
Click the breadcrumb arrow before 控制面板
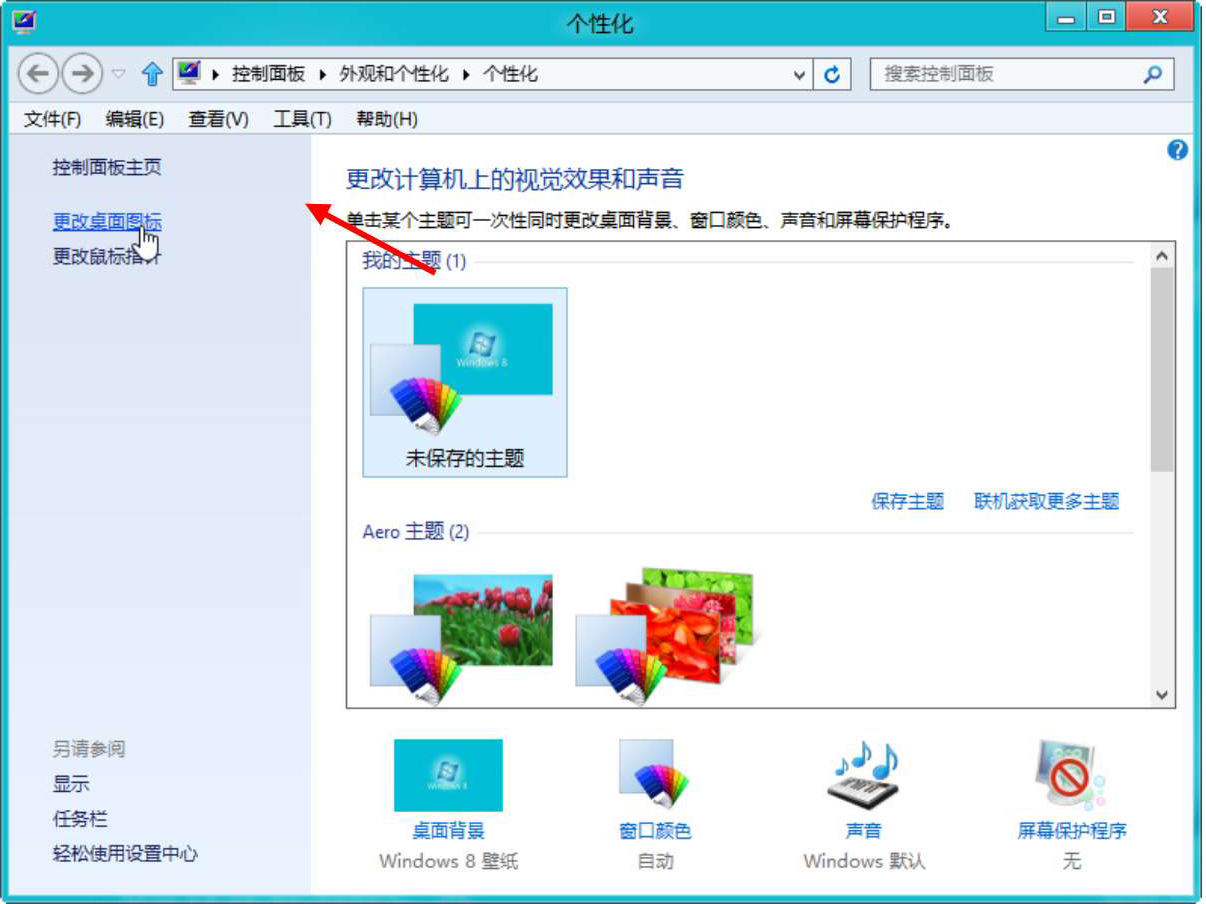click(216, 75)
